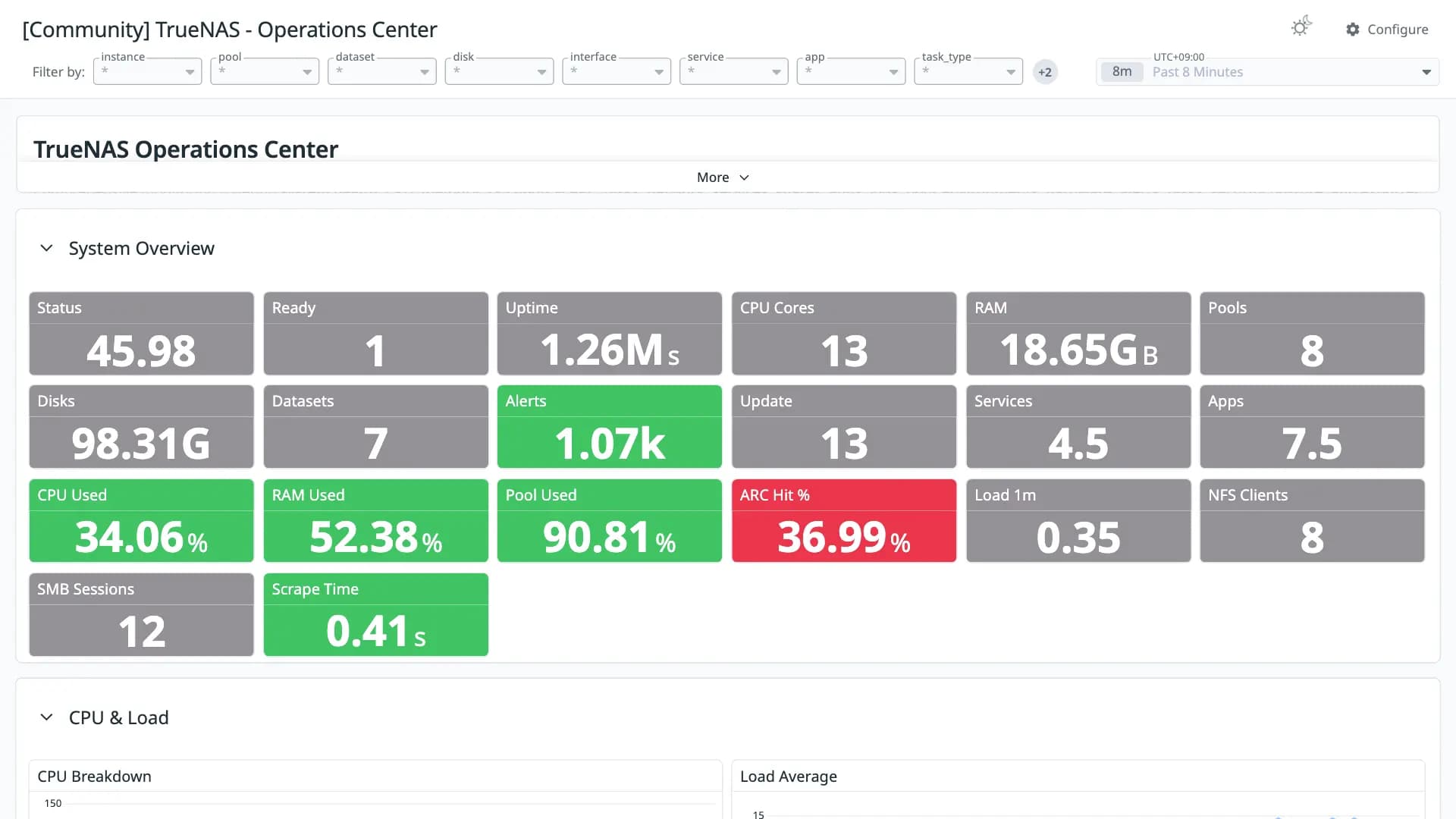Open the interface filter dropdown
This screenshot has width=1456, height=819.
coord(617,71)
